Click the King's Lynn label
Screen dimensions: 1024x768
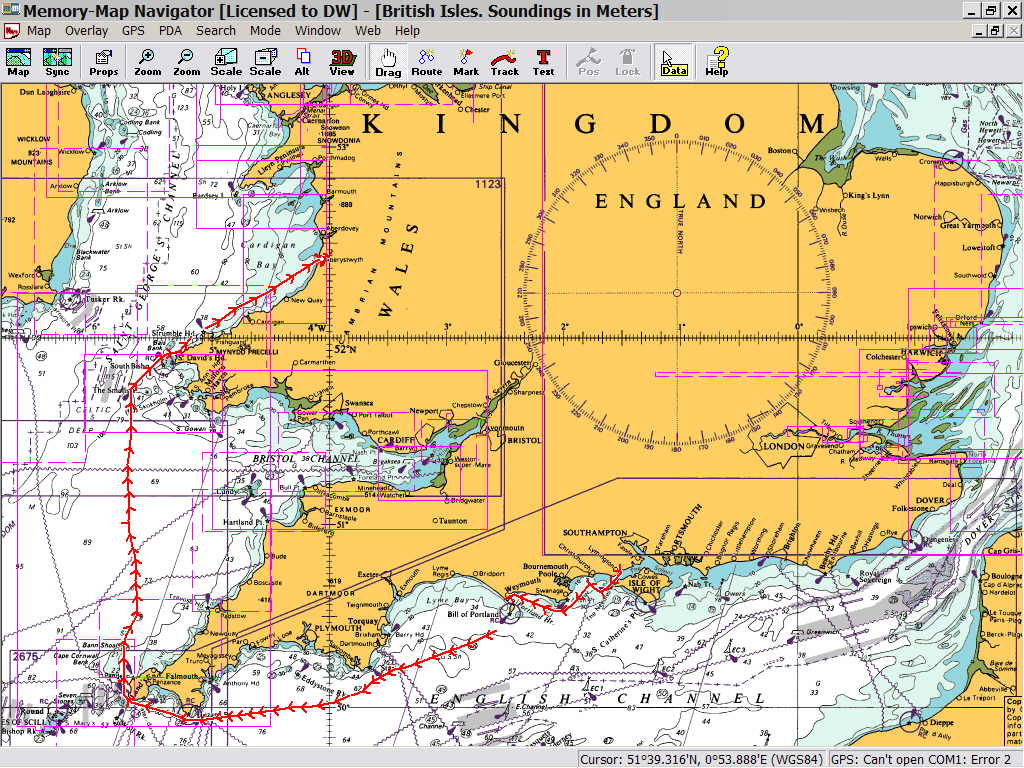tap(869, 195)
